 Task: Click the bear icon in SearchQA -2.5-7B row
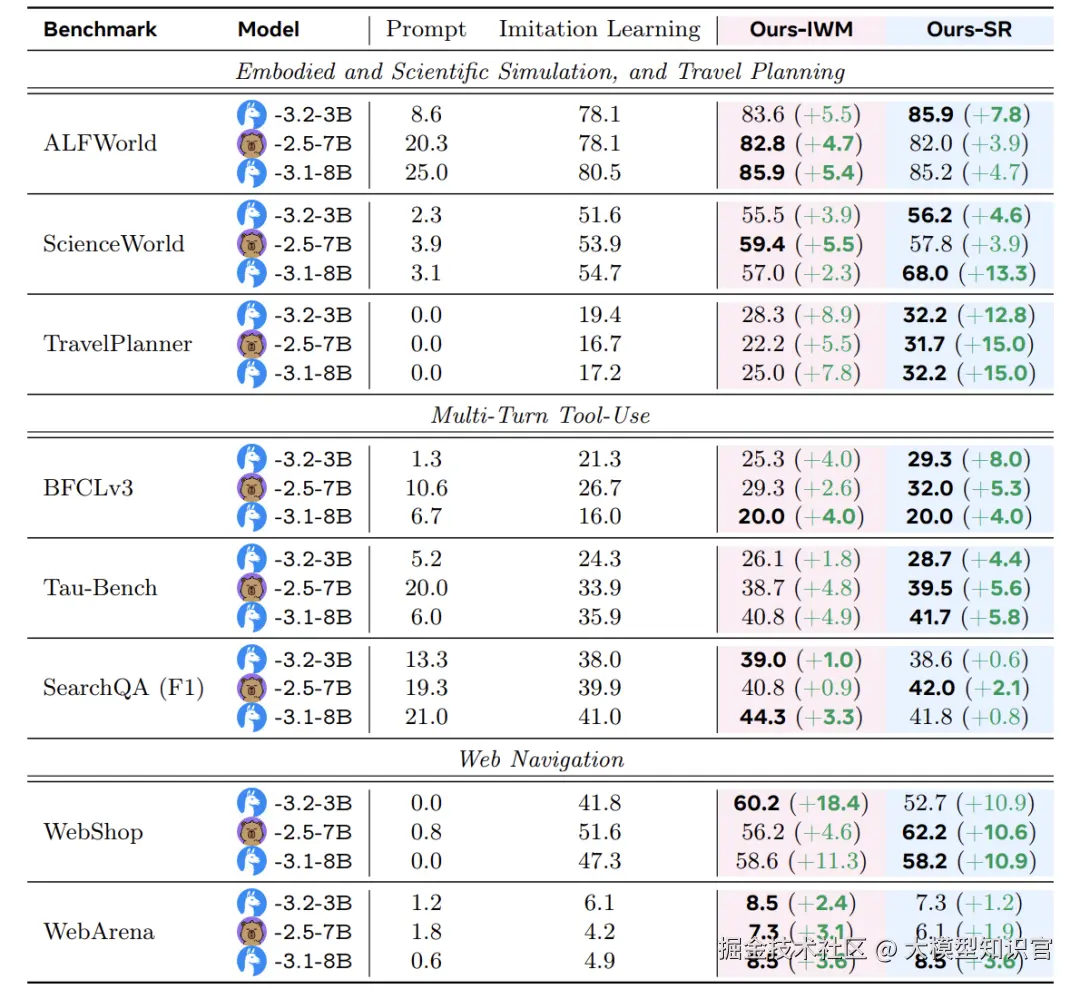point(251,688)
